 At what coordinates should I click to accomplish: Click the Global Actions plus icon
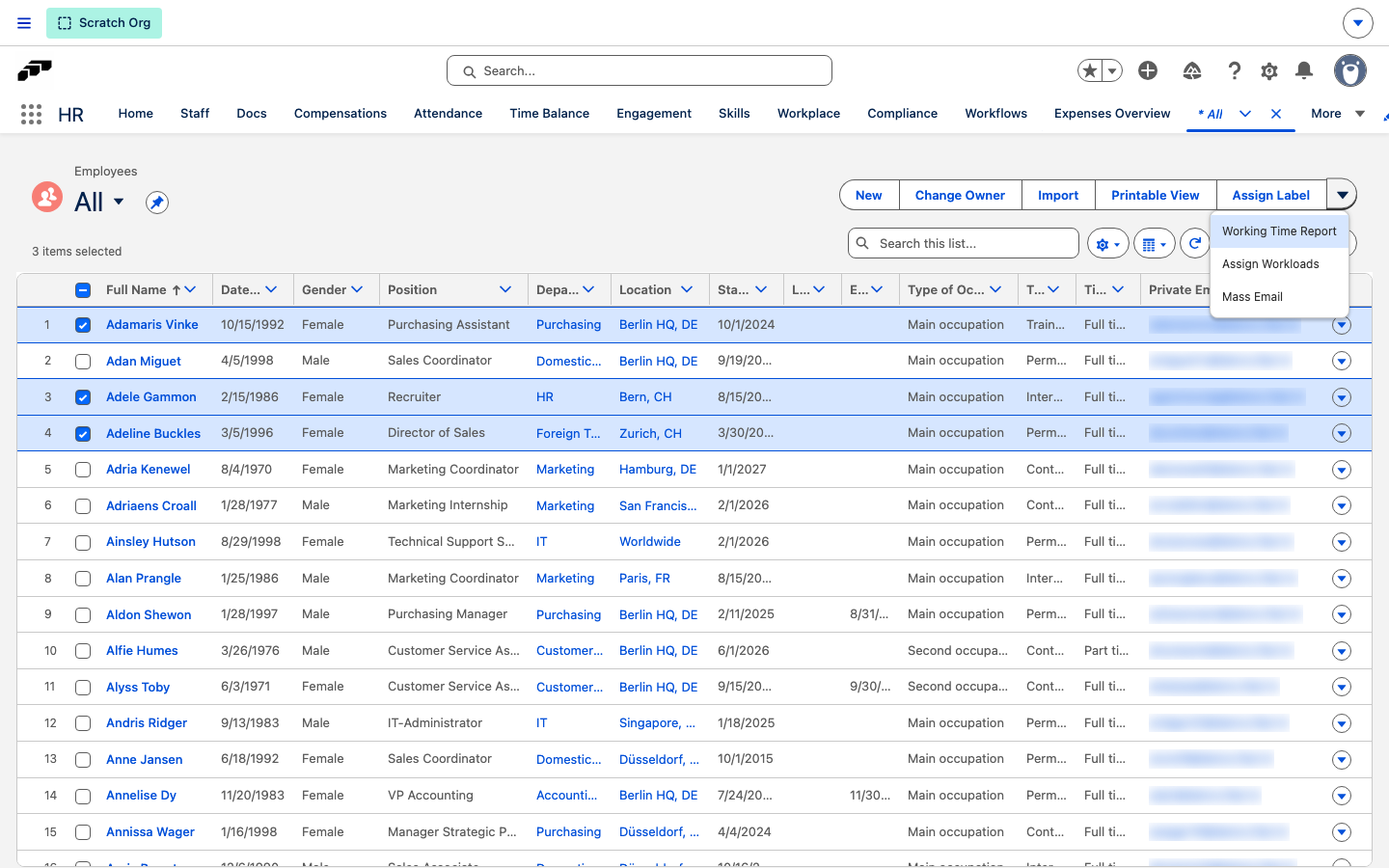pos(1148,70)
